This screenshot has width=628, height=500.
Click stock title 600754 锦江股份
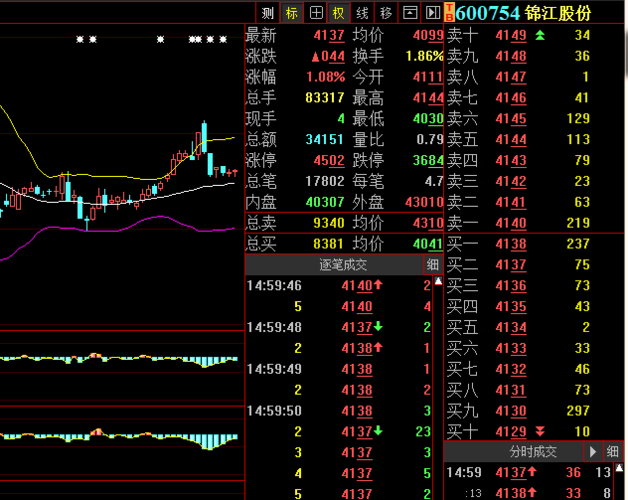[x=523, y=13]
